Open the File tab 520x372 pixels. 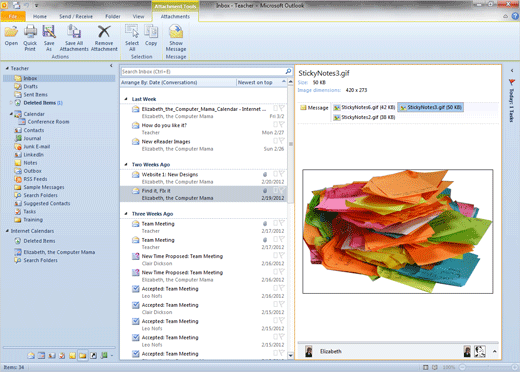(13, 16)
